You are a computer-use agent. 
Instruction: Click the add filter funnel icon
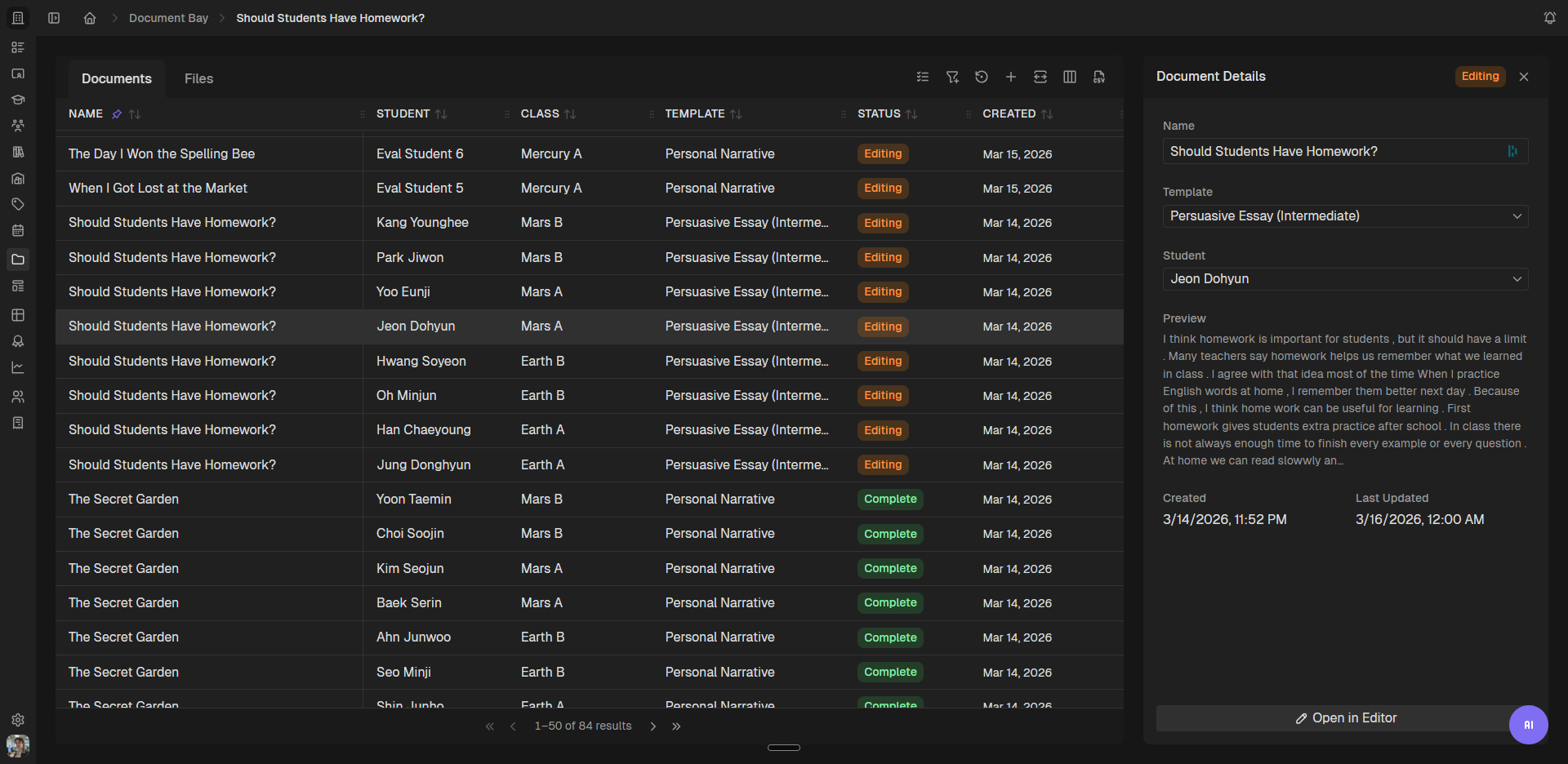click(x=952, y=77)
